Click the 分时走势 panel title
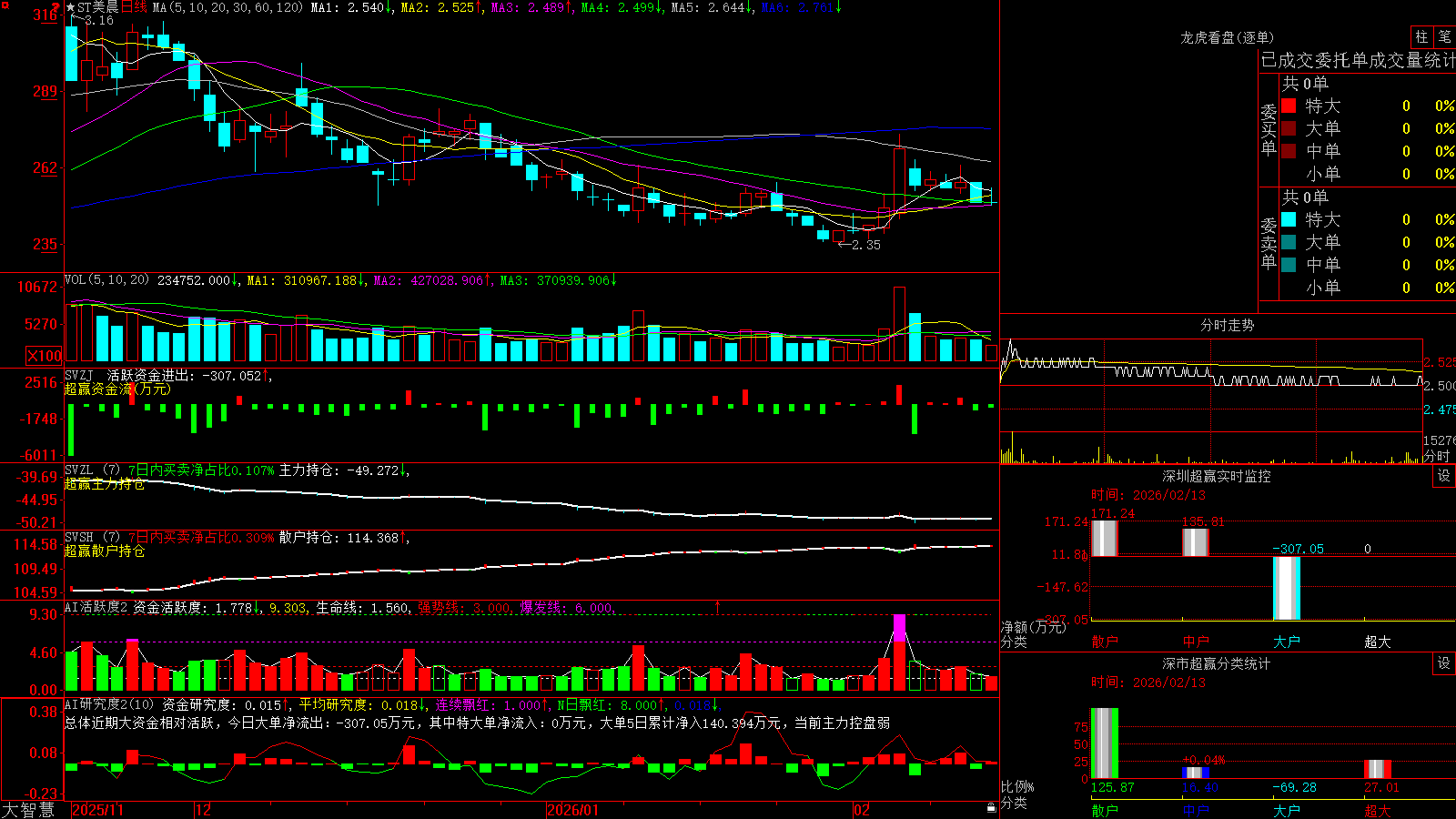Screen dimensions: 1456x819 point(1227,325)
